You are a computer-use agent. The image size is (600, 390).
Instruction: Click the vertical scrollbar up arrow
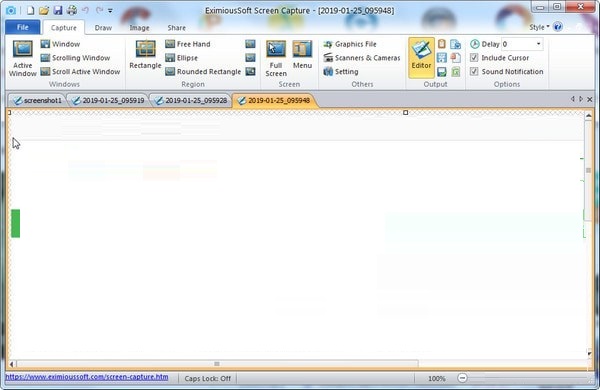589,116
